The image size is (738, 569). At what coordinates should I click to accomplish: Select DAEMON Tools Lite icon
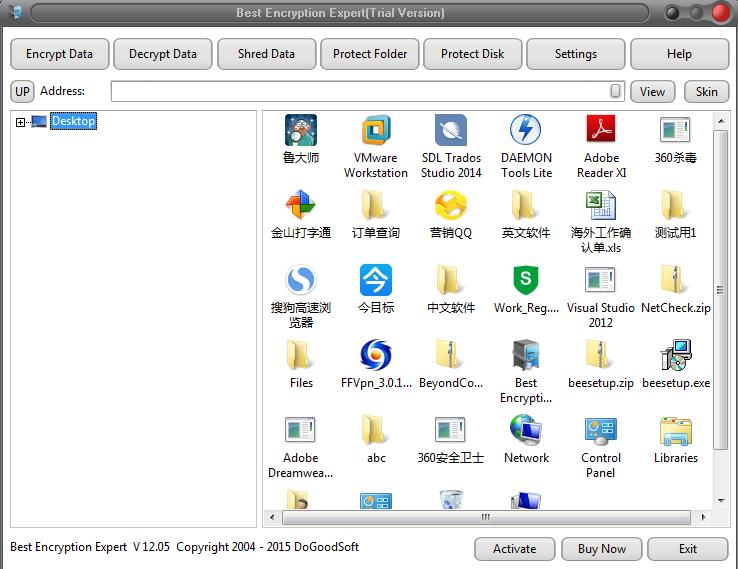click(x=526, y=130)
